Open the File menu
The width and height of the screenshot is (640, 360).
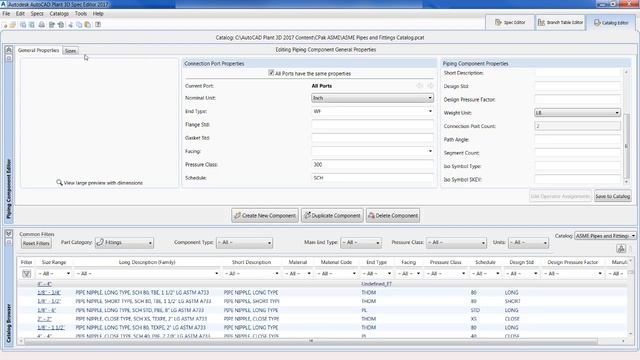pyautogui.click(x=6, y=13)
